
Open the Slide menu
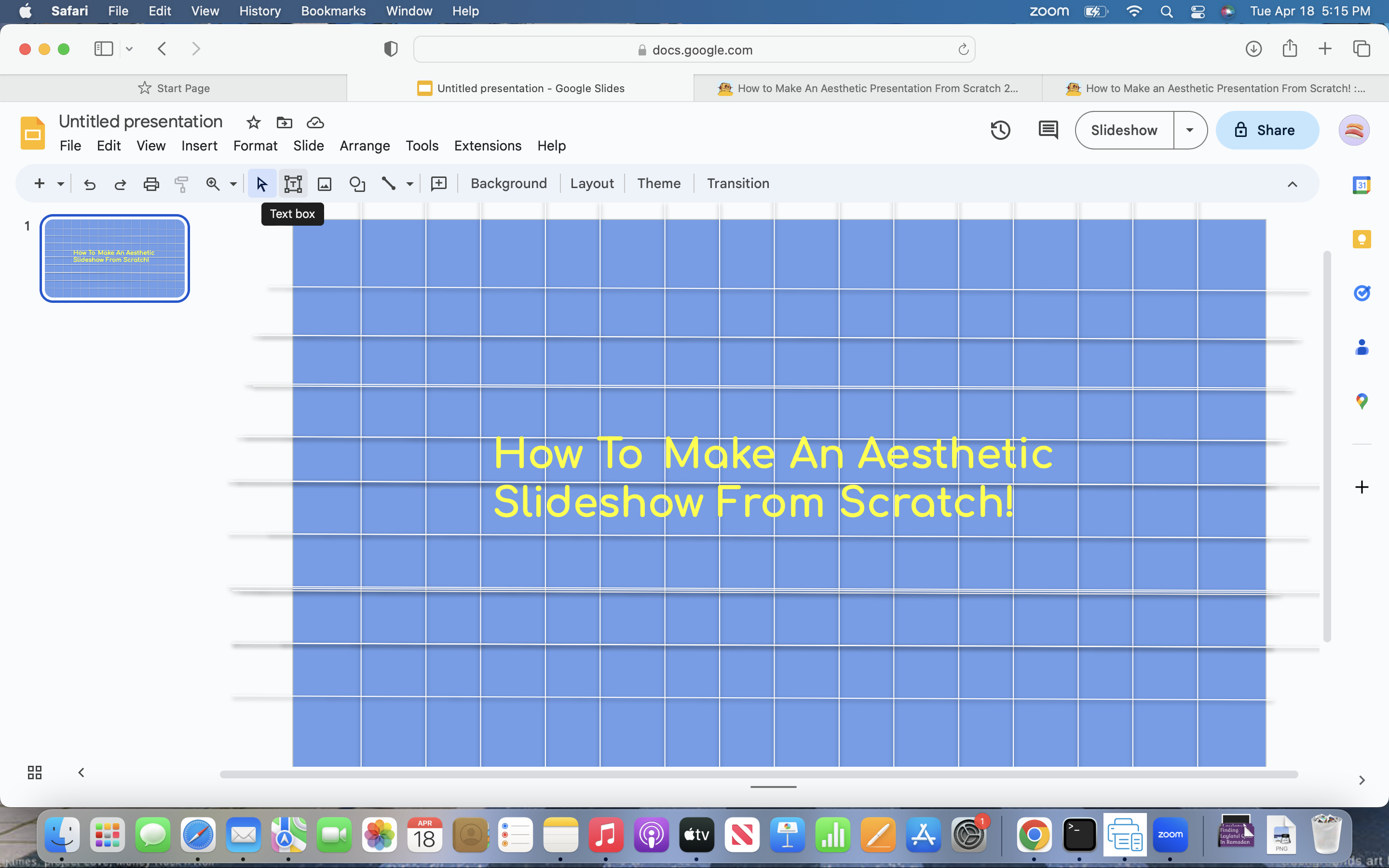pyautogui.click(x=308, y=145)
